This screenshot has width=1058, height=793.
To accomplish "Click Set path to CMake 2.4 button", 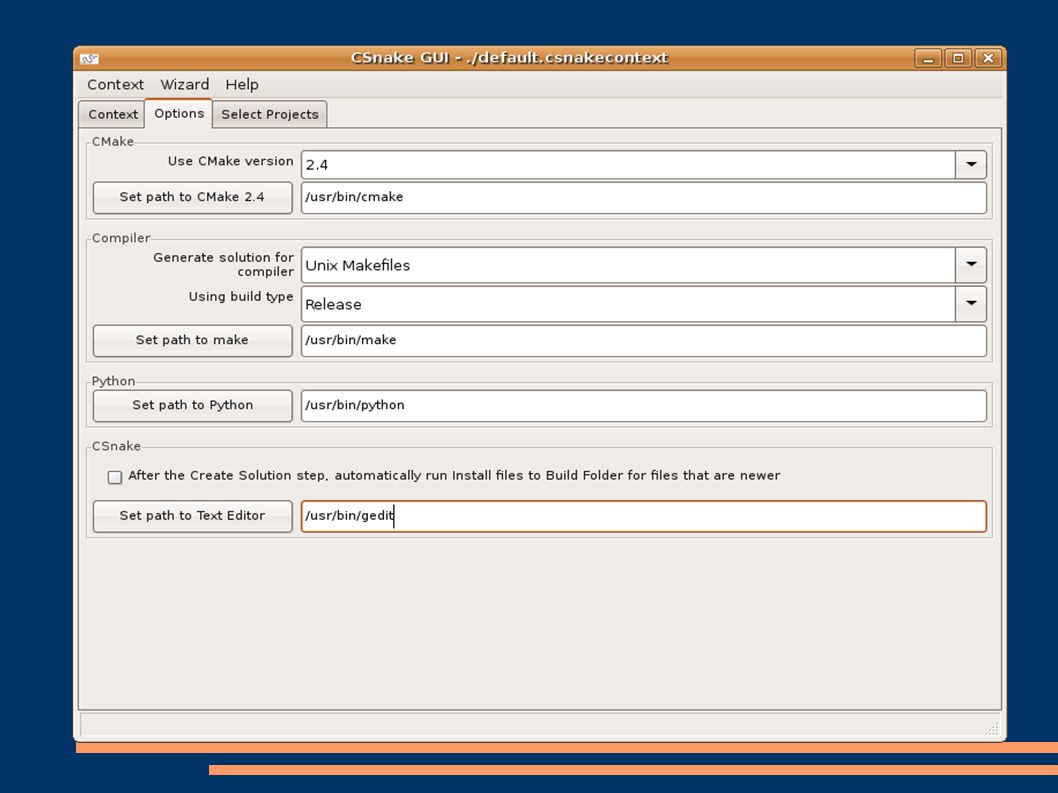I will [192, 197].
